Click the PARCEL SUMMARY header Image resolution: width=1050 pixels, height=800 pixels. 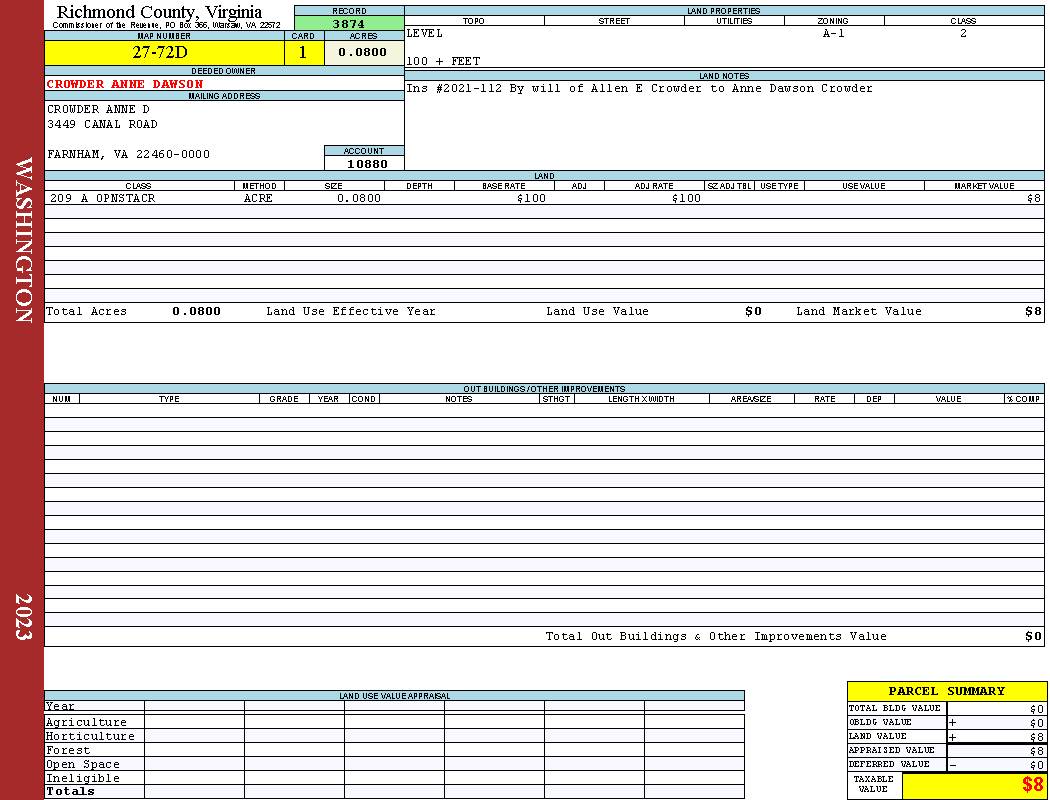(x=947, y=692)
